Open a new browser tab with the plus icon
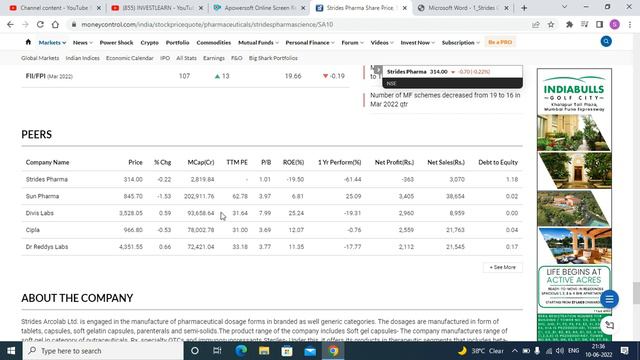Viewport: 640px width, 360px height. point(524,8)
